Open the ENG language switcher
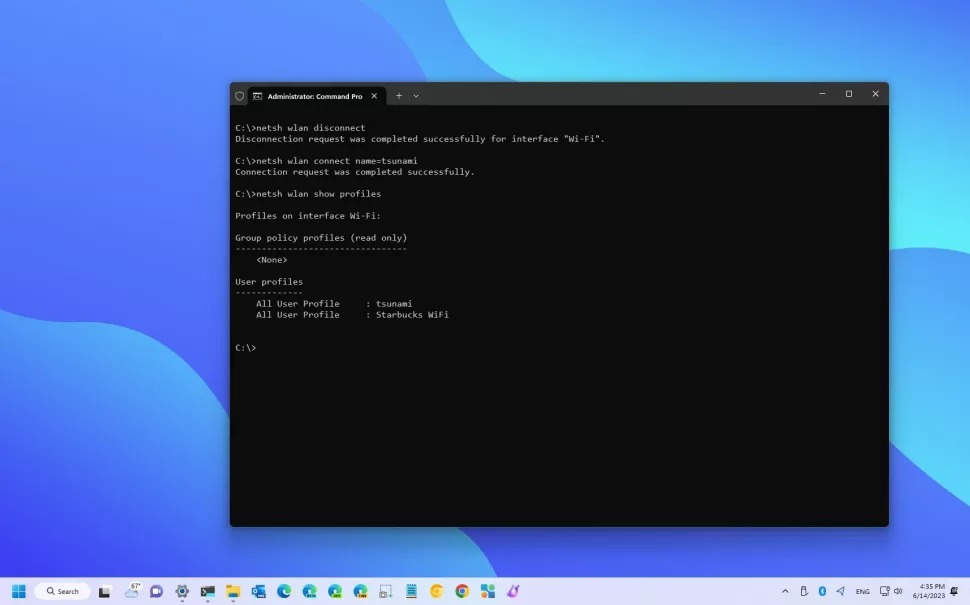This screenshot has height=605, width=970. [x=863, y=590]
